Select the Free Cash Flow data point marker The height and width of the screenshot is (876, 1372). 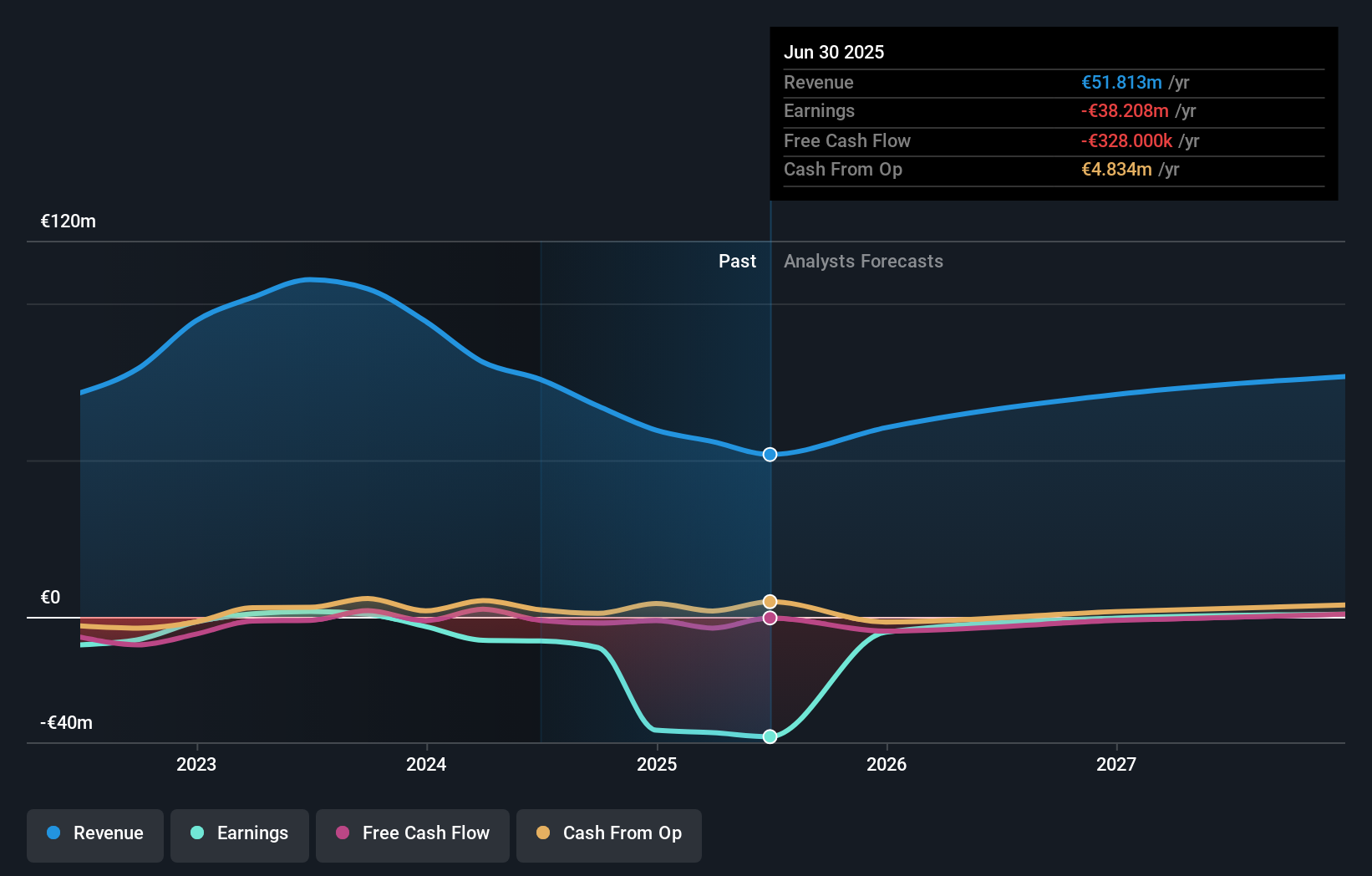pos(770,618)
